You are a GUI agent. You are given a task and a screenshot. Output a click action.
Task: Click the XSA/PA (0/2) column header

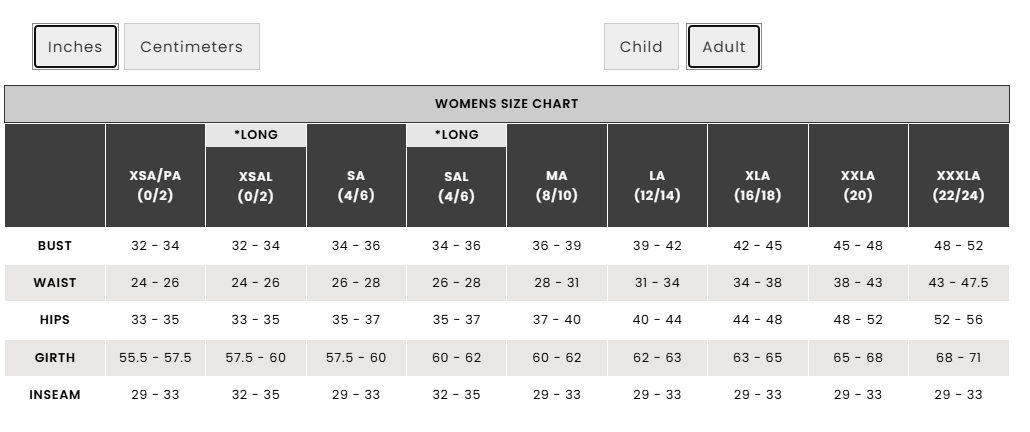point(155,186)
